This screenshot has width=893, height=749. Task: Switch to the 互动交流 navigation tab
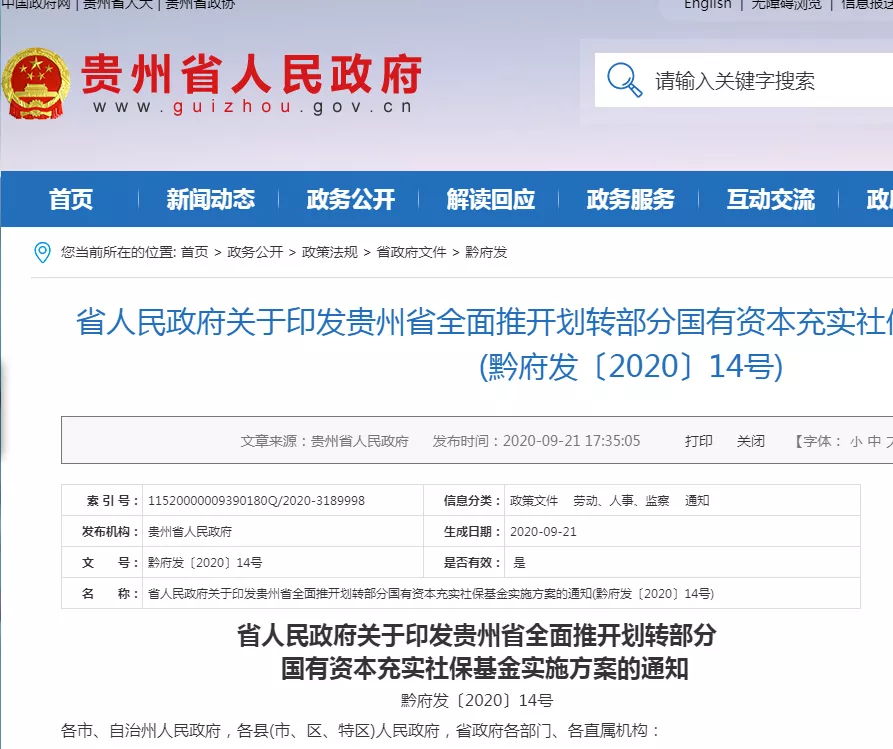tap(770, 199)
